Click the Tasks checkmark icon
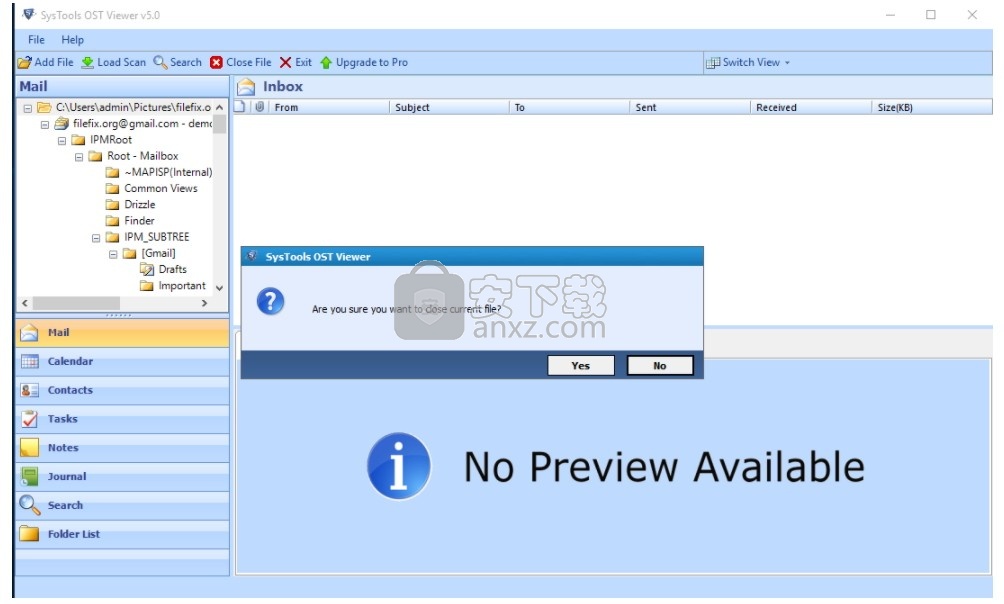 (x=29, y=419)
